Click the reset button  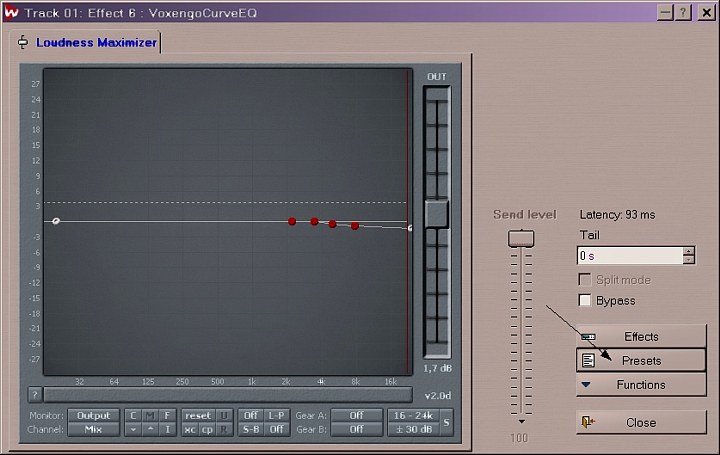point(198,416)
